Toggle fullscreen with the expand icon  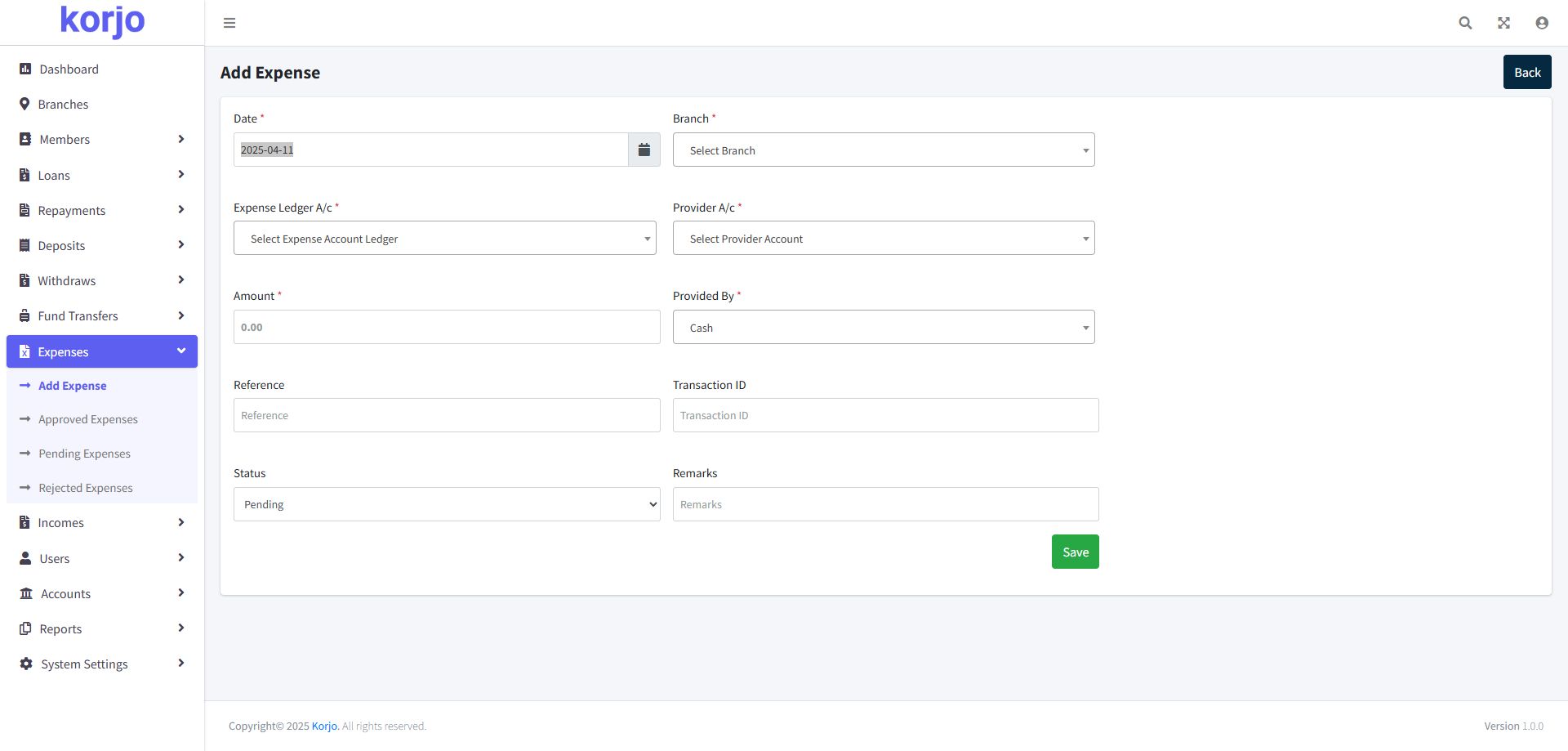pos(1503,23)
